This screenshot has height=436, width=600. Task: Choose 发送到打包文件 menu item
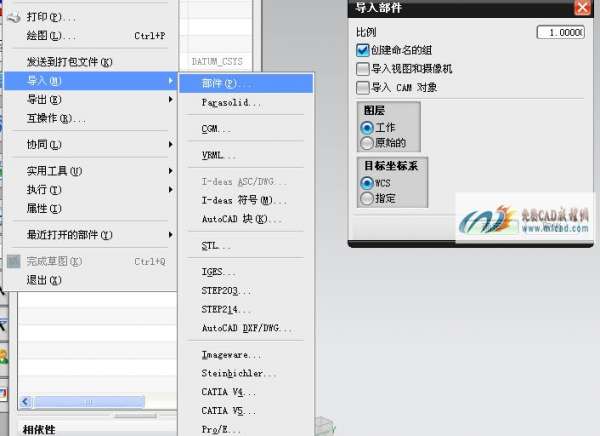coord(90,62)
